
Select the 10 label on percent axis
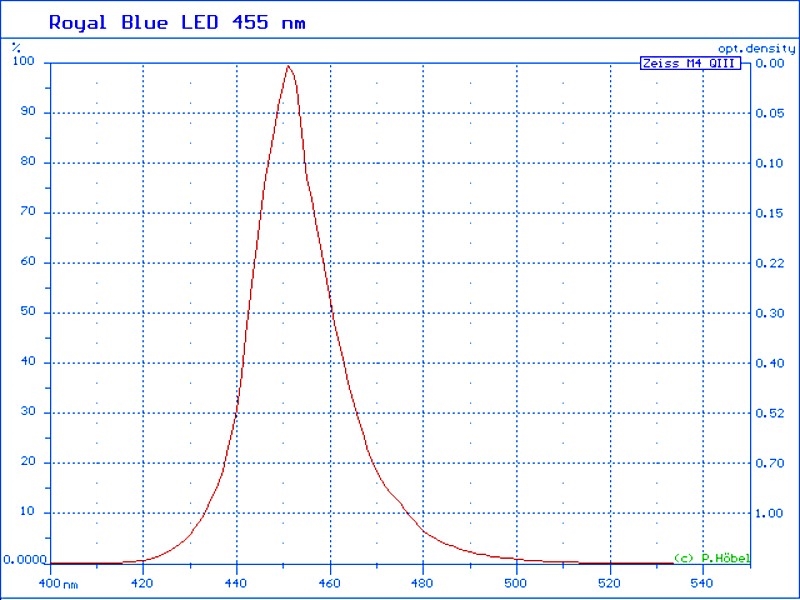27,512
